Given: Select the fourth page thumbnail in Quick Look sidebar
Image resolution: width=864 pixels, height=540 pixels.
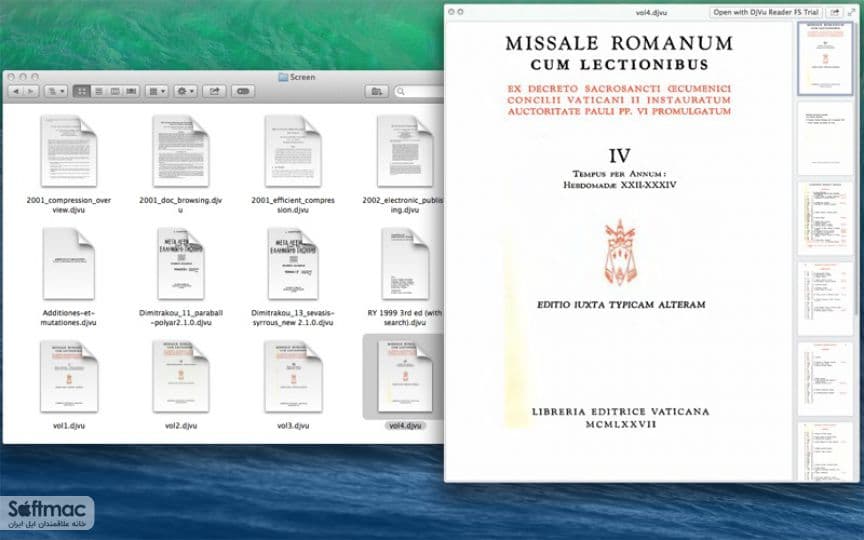Looking at the screenshot, I should coord(825,298).
